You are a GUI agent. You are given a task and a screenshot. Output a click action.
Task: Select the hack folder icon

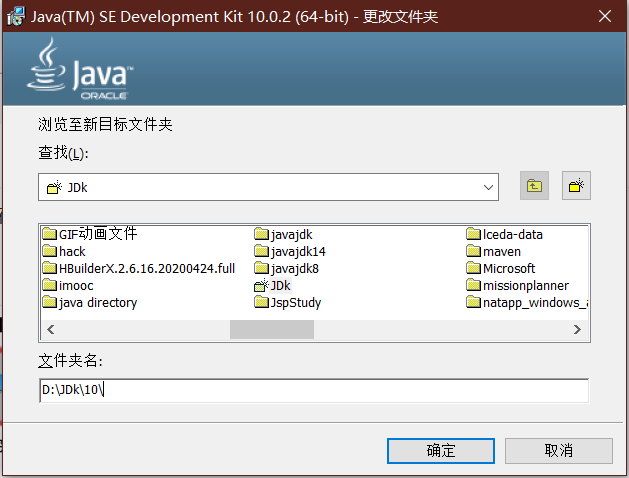(50, 251)
